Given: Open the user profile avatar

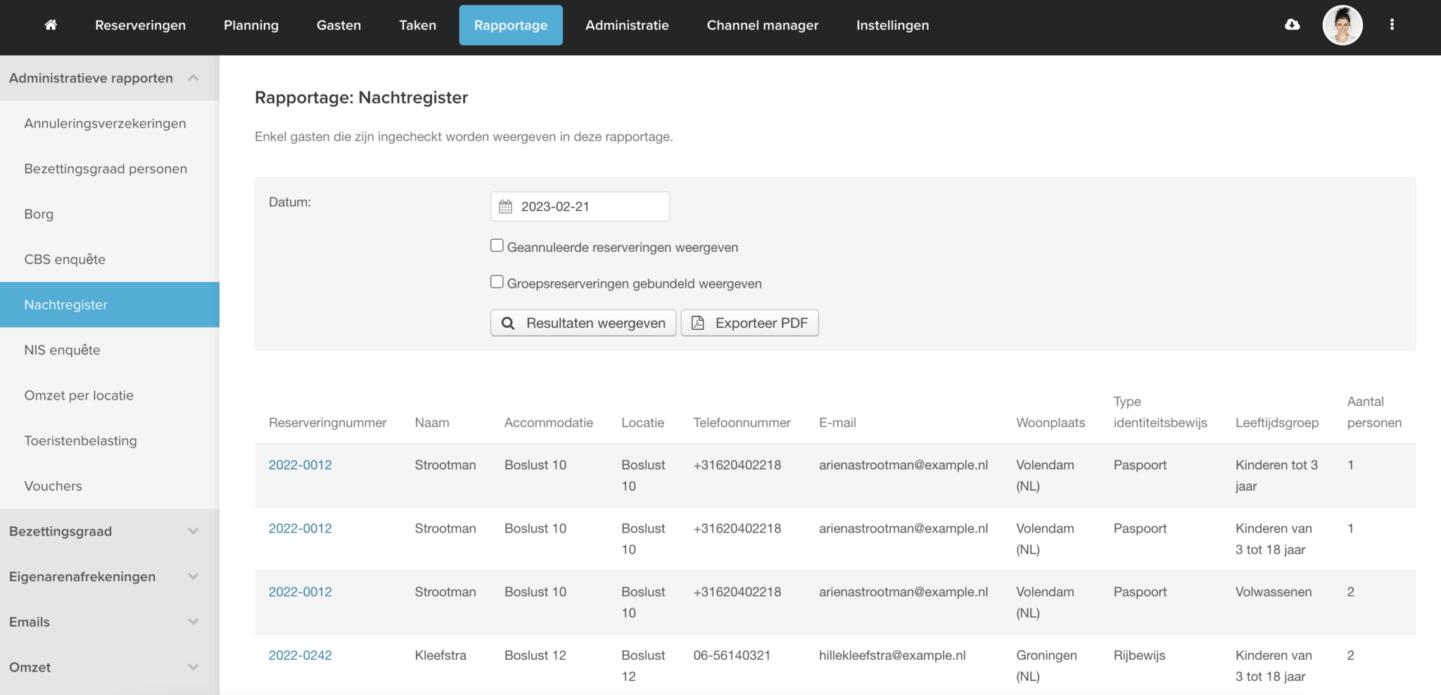Looking at the screenshot, I should pyautogui.click(x=1342, y=25).
